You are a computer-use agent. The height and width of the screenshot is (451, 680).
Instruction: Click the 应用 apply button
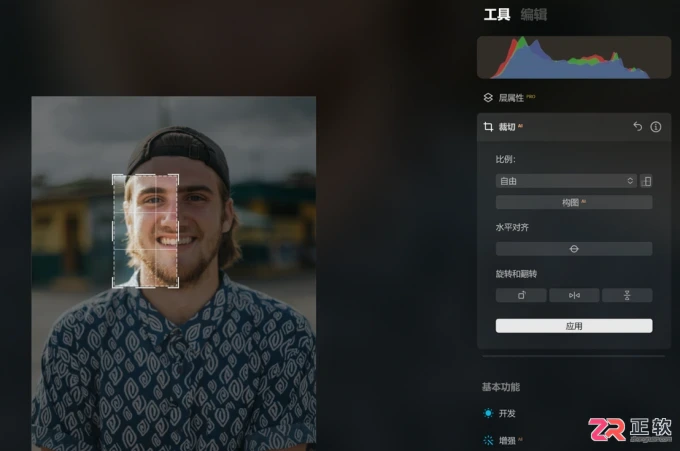pos(574,326)
